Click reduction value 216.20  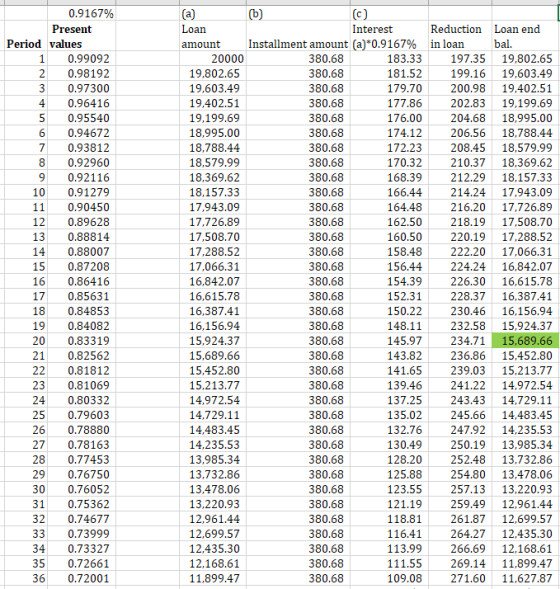(x=468, y=207)
